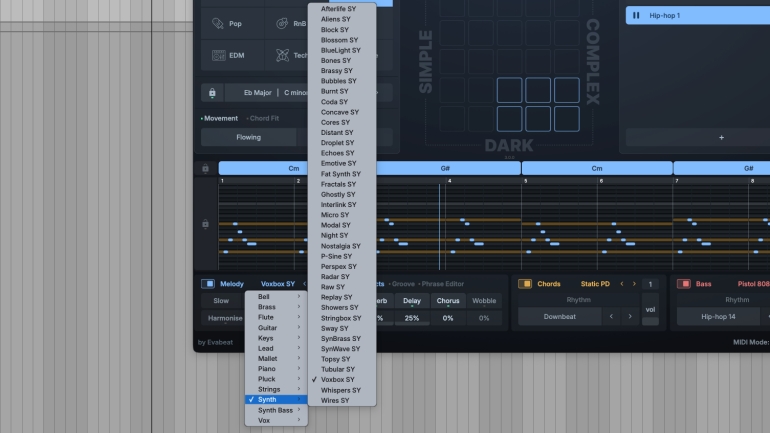Click the plus button to add pattern
This screenshot has width=770, height=433.
[x=721, y=138]
